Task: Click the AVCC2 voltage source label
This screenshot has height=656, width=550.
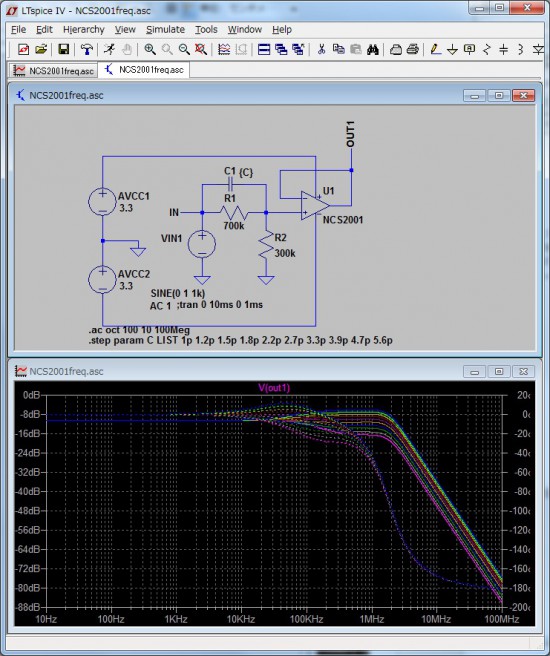Action: pos(134,274)
